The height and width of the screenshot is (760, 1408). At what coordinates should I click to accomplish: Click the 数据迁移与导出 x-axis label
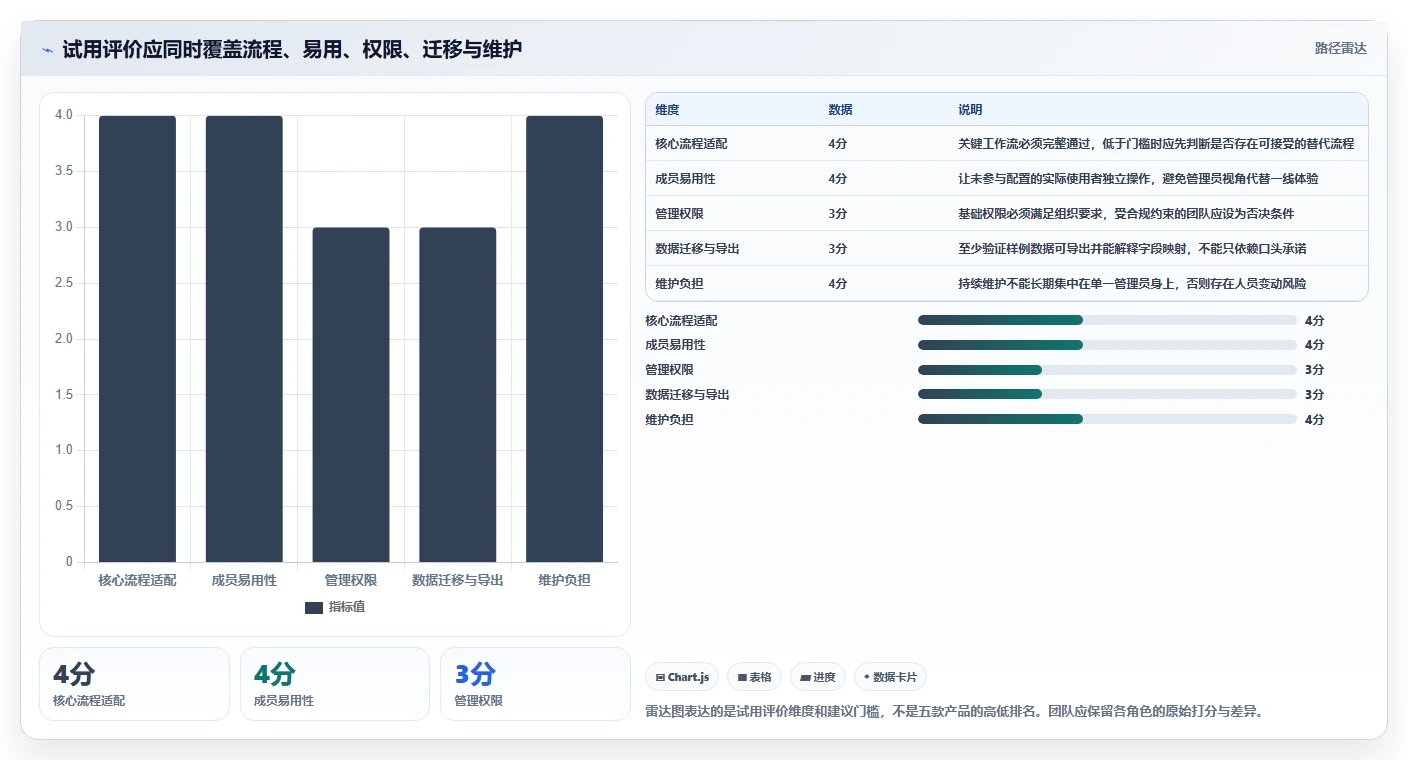pos(458,581)
